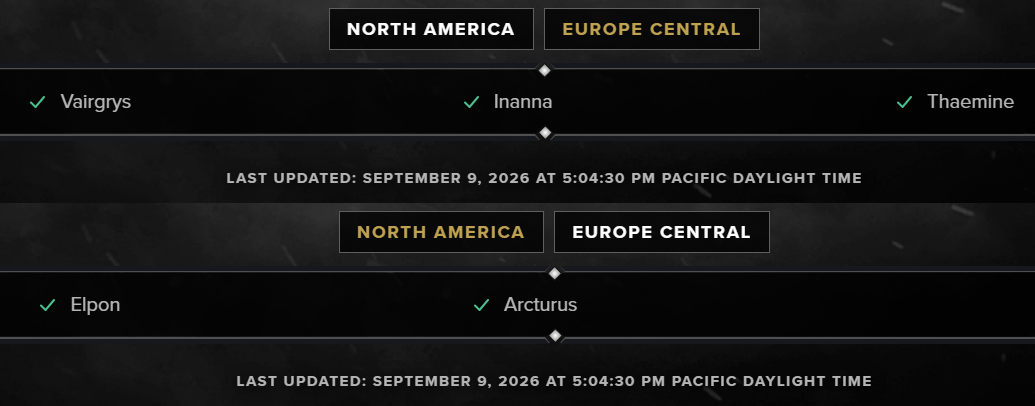Click the green checkmark beside Thaemine
Screen dimensions: 1035x406
(x=904, y=102)
